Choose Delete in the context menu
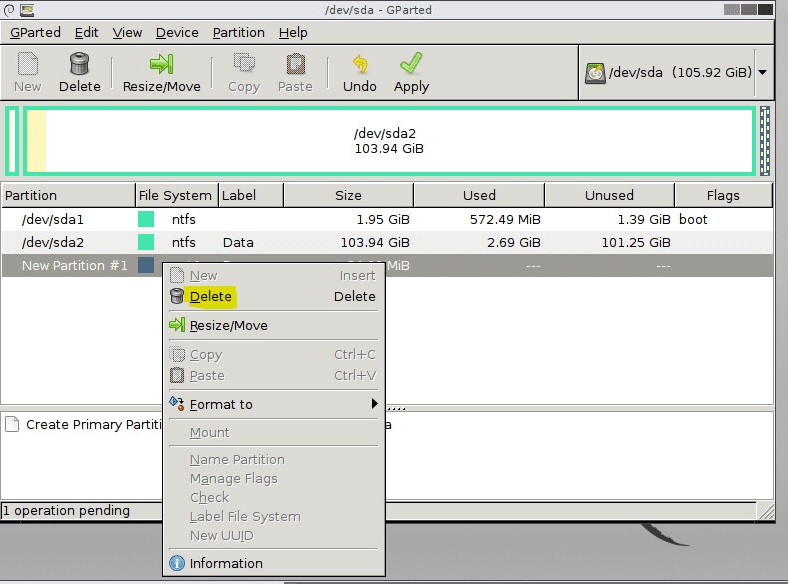The height and width of the screenshot is (584, 788). click(273, 297)
